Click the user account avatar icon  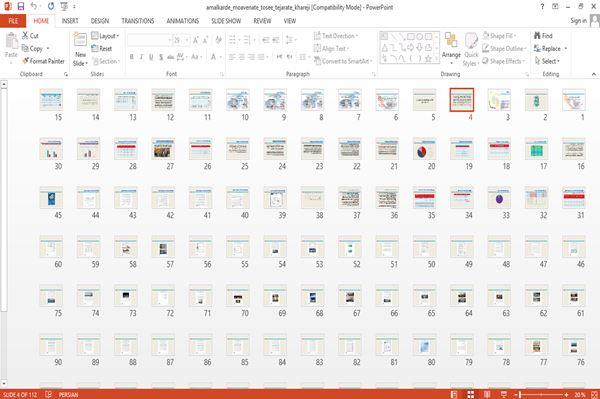tap(595, 21)
